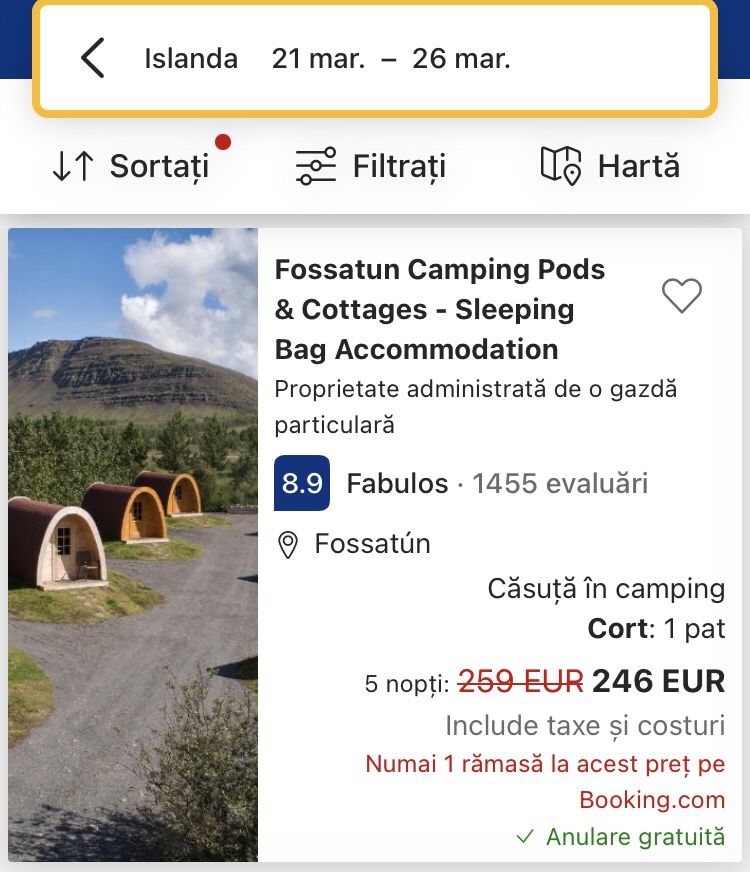Open the Sortați sorting options

[x=159, y=166]
